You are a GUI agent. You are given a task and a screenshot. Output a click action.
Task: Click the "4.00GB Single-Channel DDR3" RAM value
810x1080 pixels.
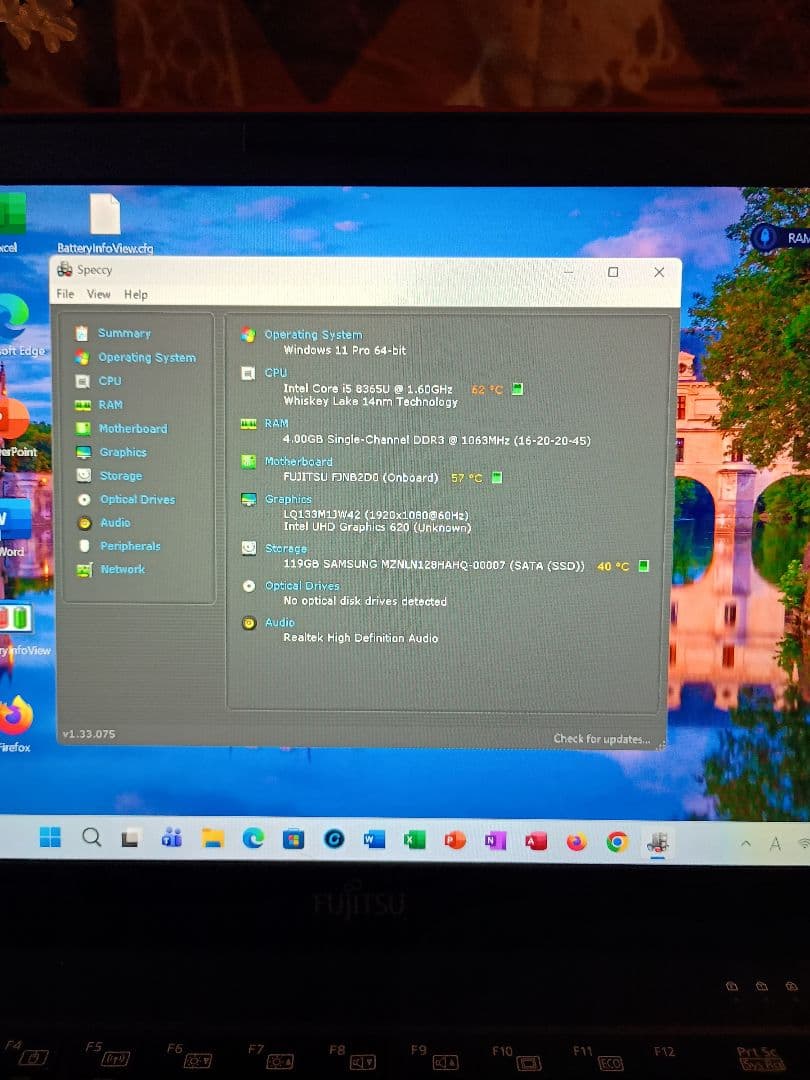click(x=364, y=440)
